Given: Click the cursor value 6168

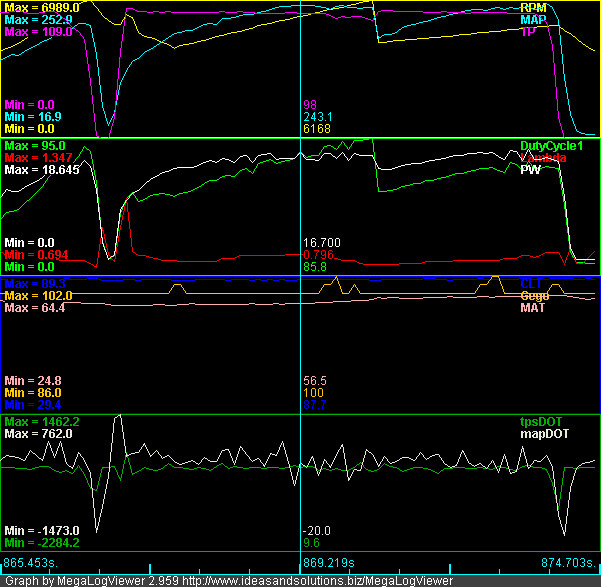Looking at the screenshot, I should pyautogui.click(x=317, y=129).
